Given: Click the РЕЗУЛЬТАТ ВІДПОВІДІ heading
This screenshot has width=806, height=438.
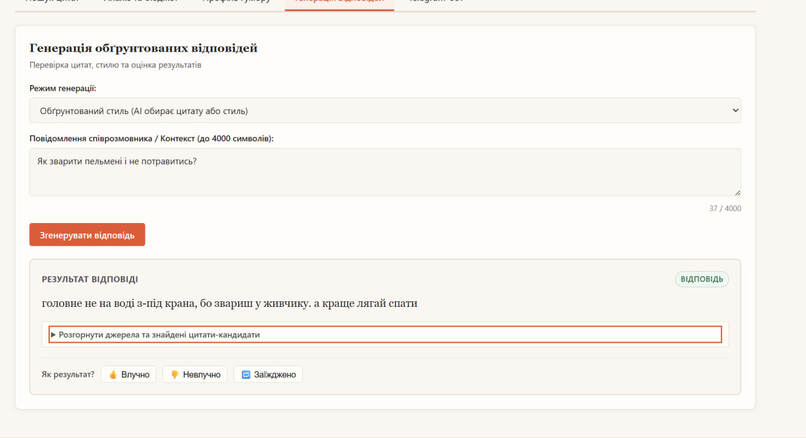Looking at the screenshot, I should point(90,279).
